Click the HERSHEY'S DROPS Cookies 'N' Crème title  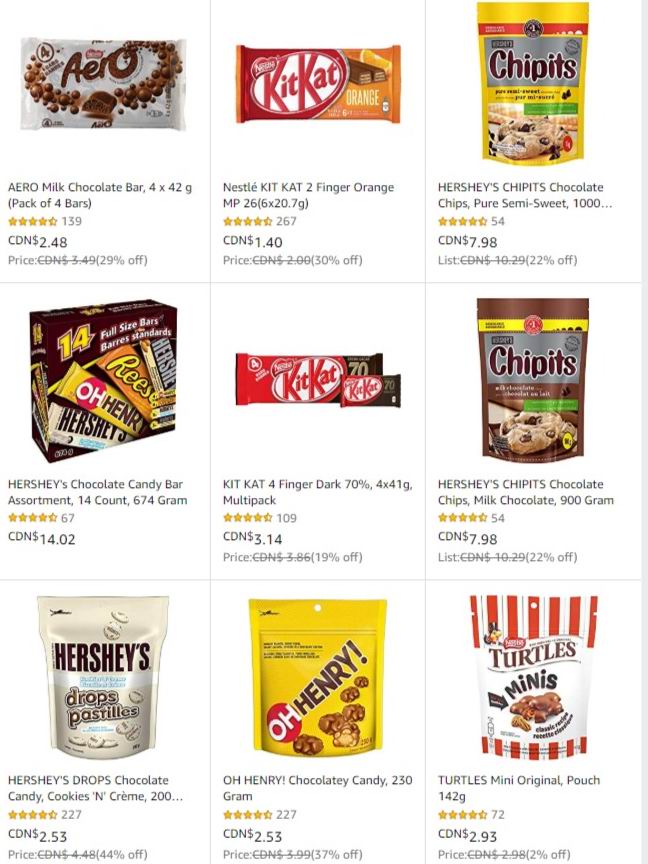(x=95, y=788)
